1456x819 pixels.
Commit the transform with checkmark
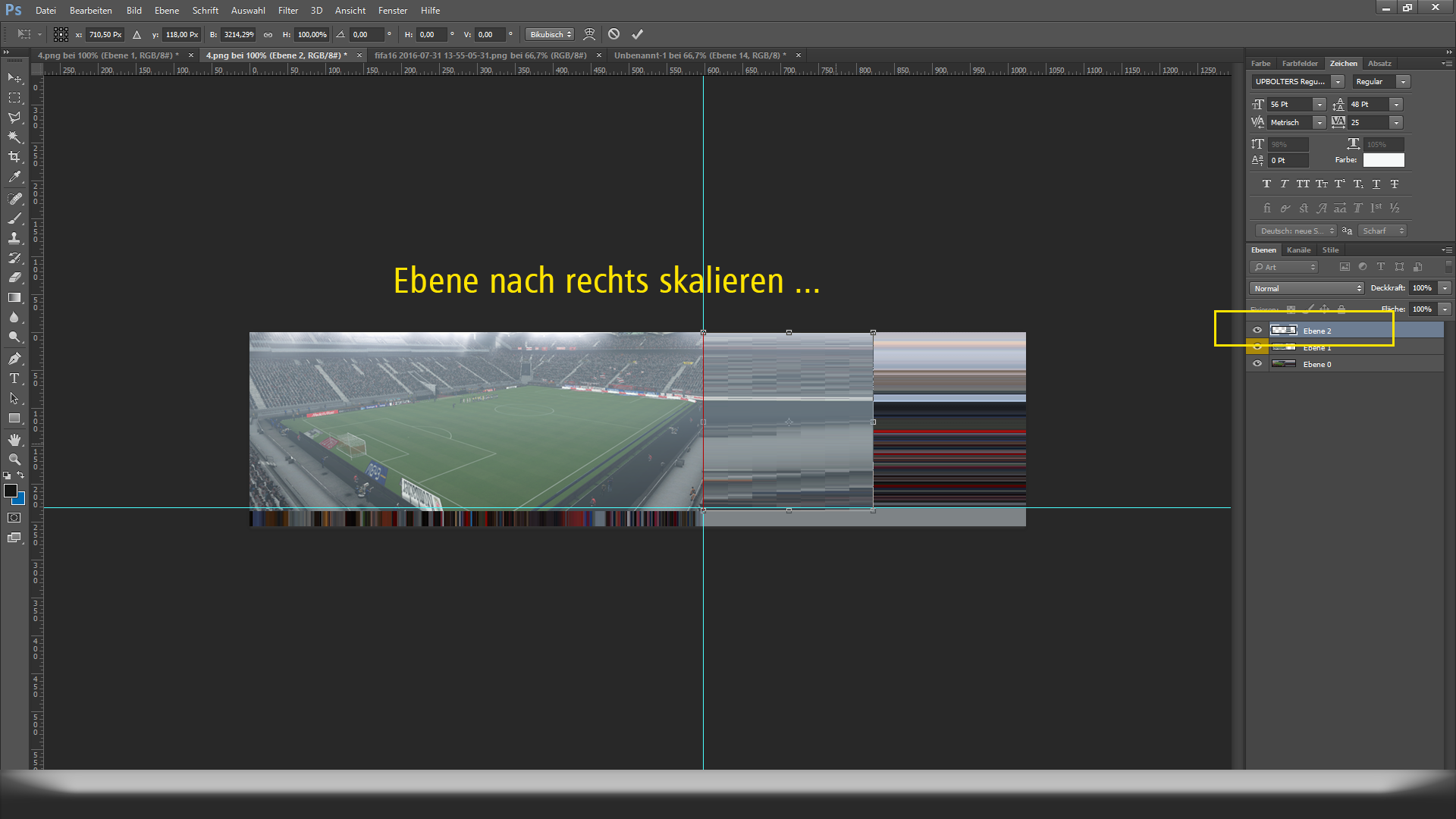pos(638,34)
